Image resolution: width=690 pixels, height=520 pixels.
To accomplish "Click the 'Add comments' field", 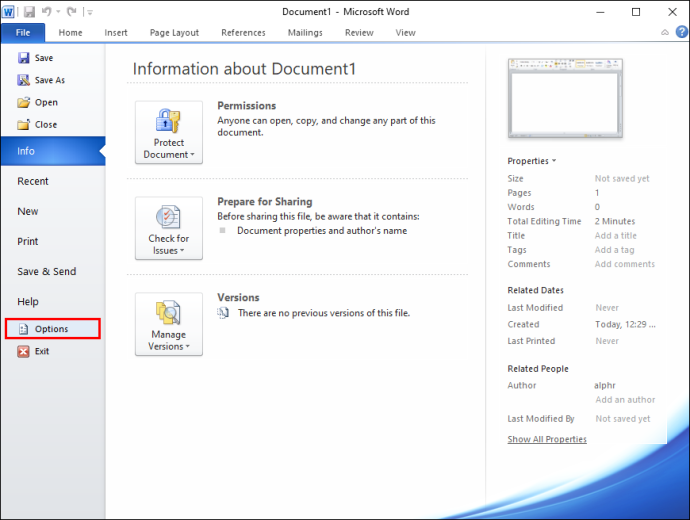I will [x=624, y=264].
